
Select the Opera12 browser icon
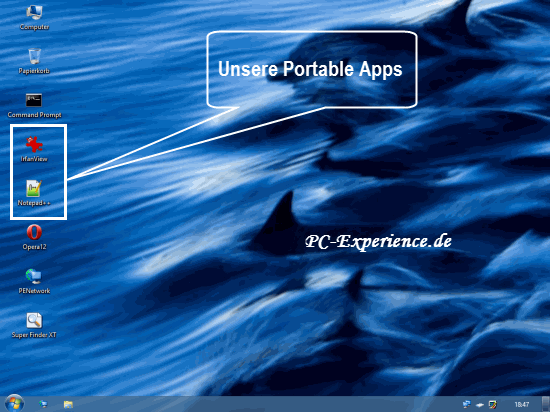(x=34, y=237)
